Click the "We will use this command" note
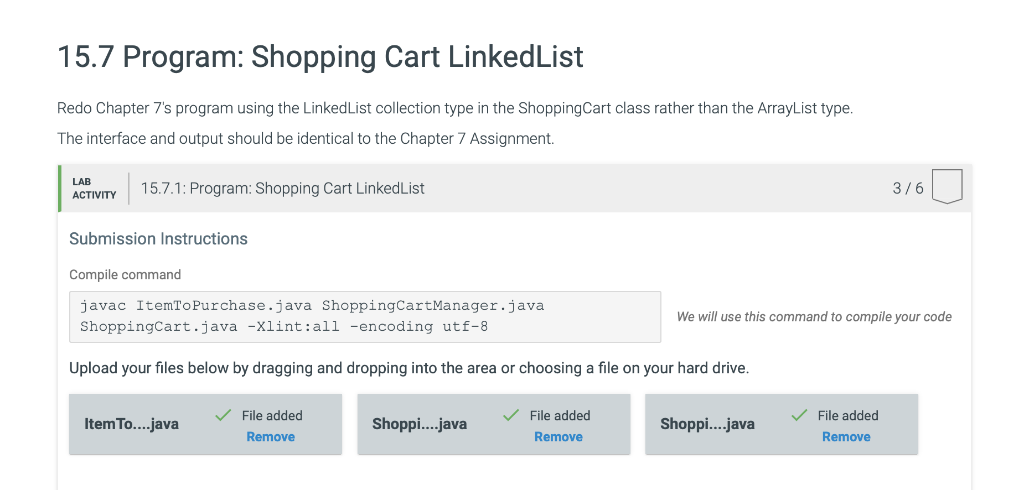Screen dimensions: 1024x490 814,317
